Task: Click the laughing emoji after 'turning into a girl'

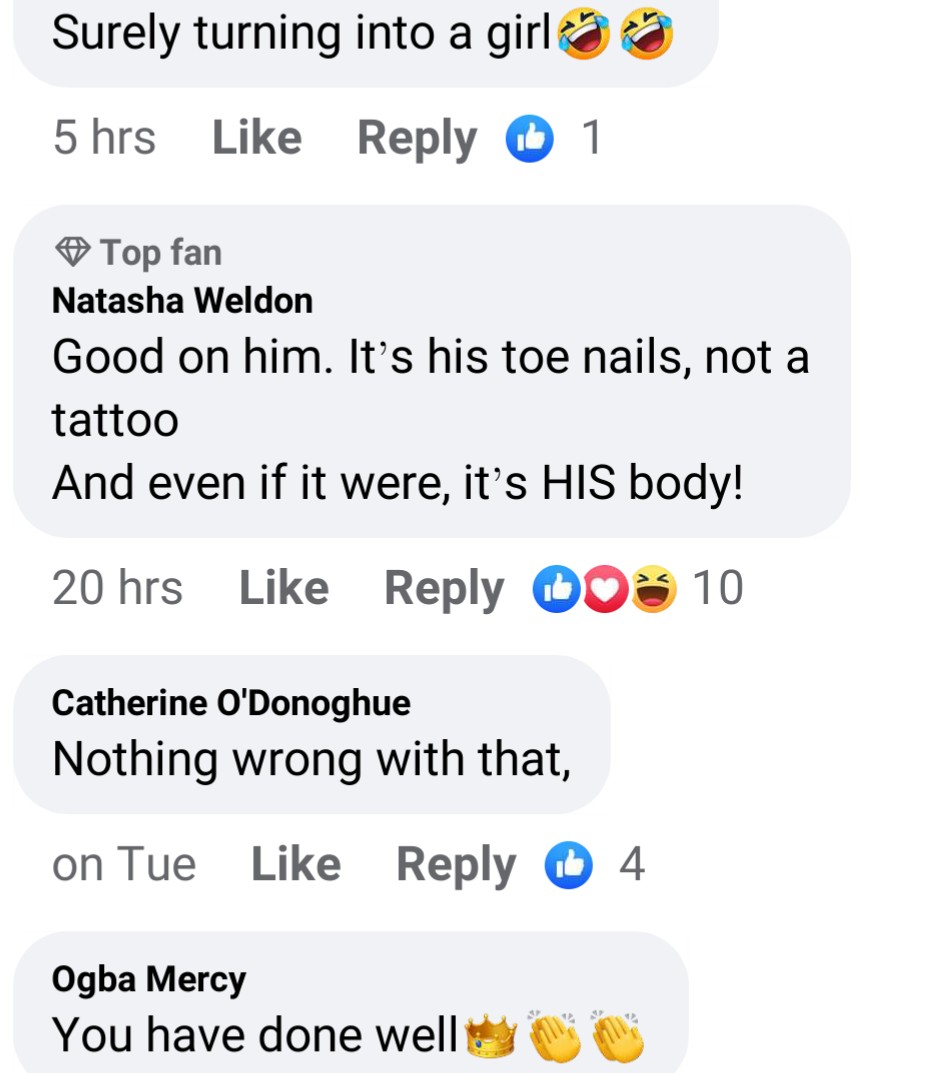Action: tap(586, 35)
